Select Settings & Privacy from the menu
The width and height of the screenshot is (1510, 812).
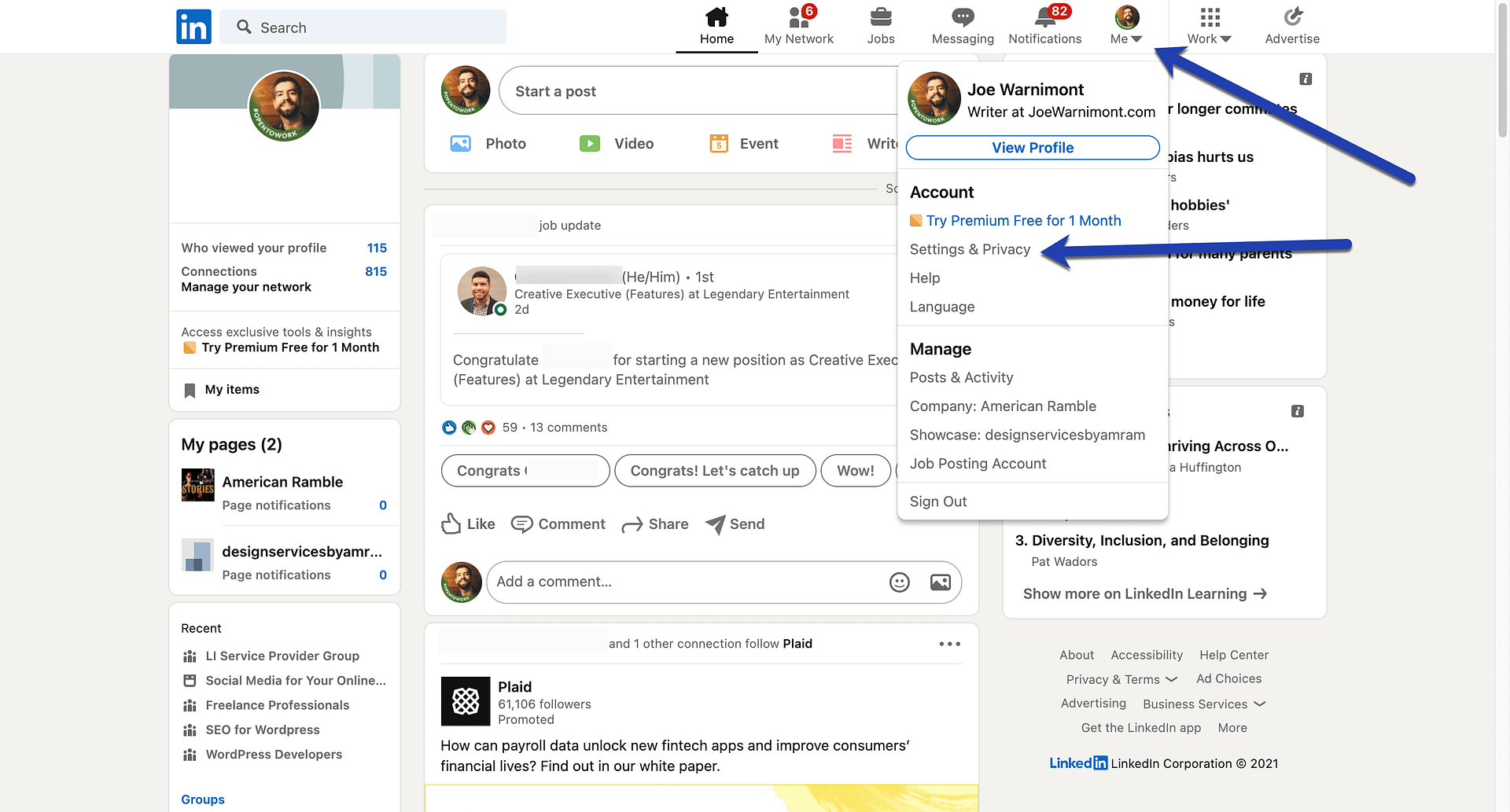(970, 249)
